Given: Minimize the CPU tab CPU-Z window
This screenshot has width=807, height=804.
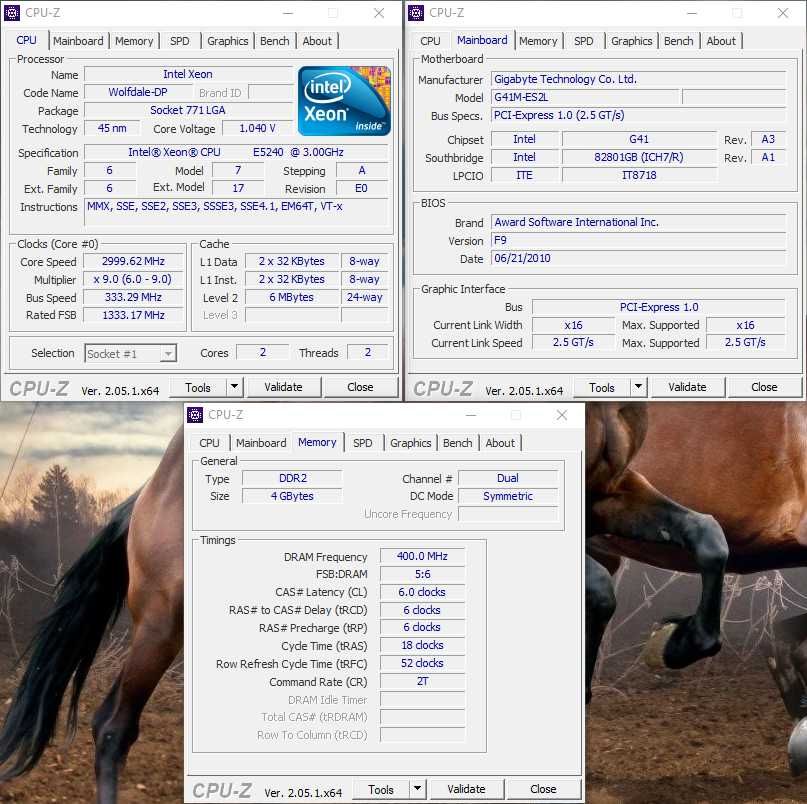Looking at the screenshot, I should click(x=288, y=13).
